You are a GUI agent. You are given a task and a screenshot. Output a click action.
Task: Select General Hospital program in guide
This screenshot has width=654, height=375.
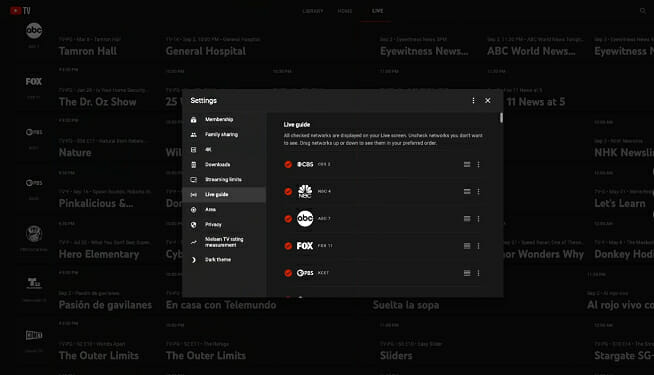point(206,51)
